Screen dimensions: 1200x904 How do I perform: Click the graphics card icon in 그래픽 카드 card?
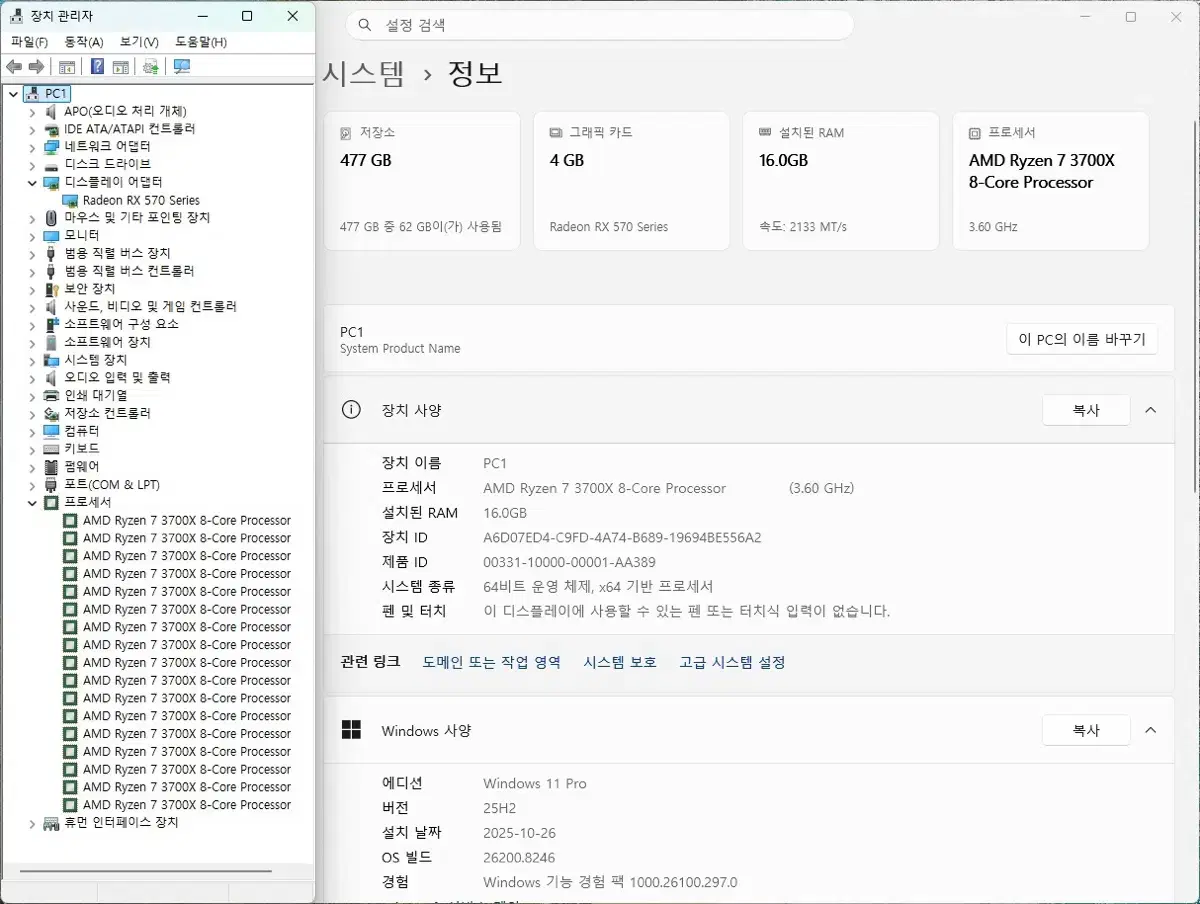tap(555, 133)
